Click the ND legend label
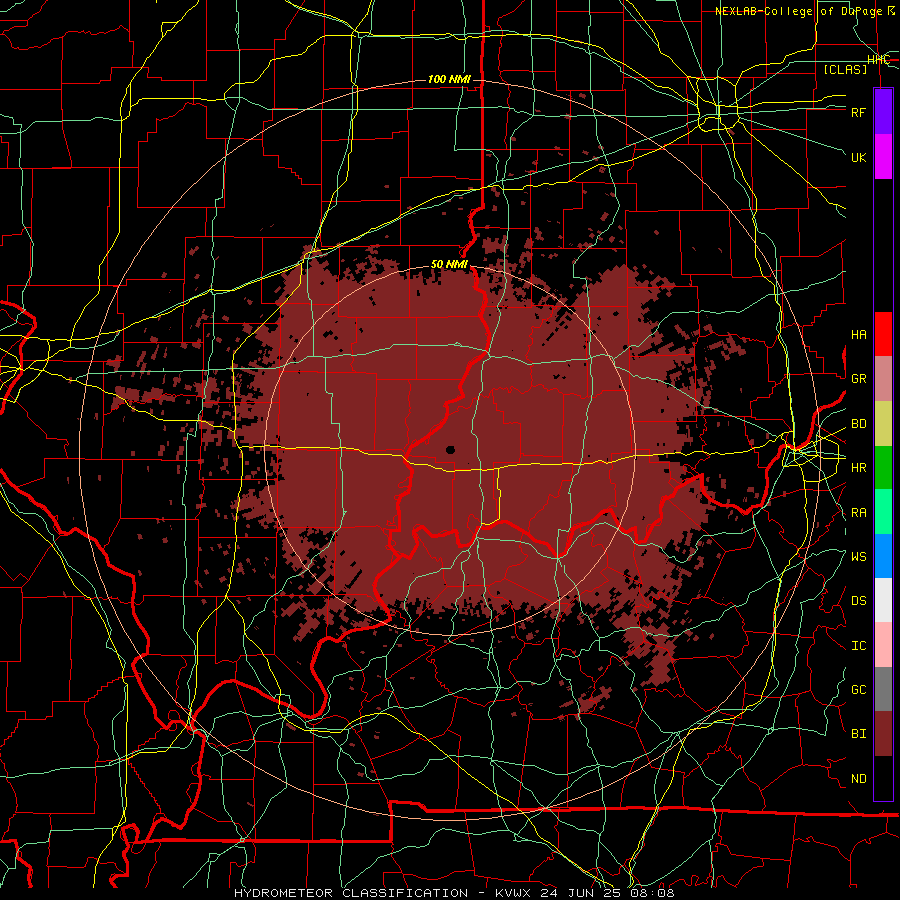900x900 pixels. [x=859, y=779]
